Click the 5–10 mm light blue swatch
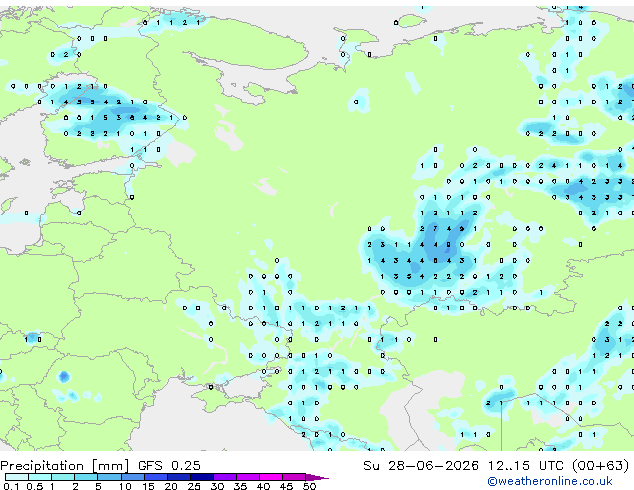 [110, 477]
